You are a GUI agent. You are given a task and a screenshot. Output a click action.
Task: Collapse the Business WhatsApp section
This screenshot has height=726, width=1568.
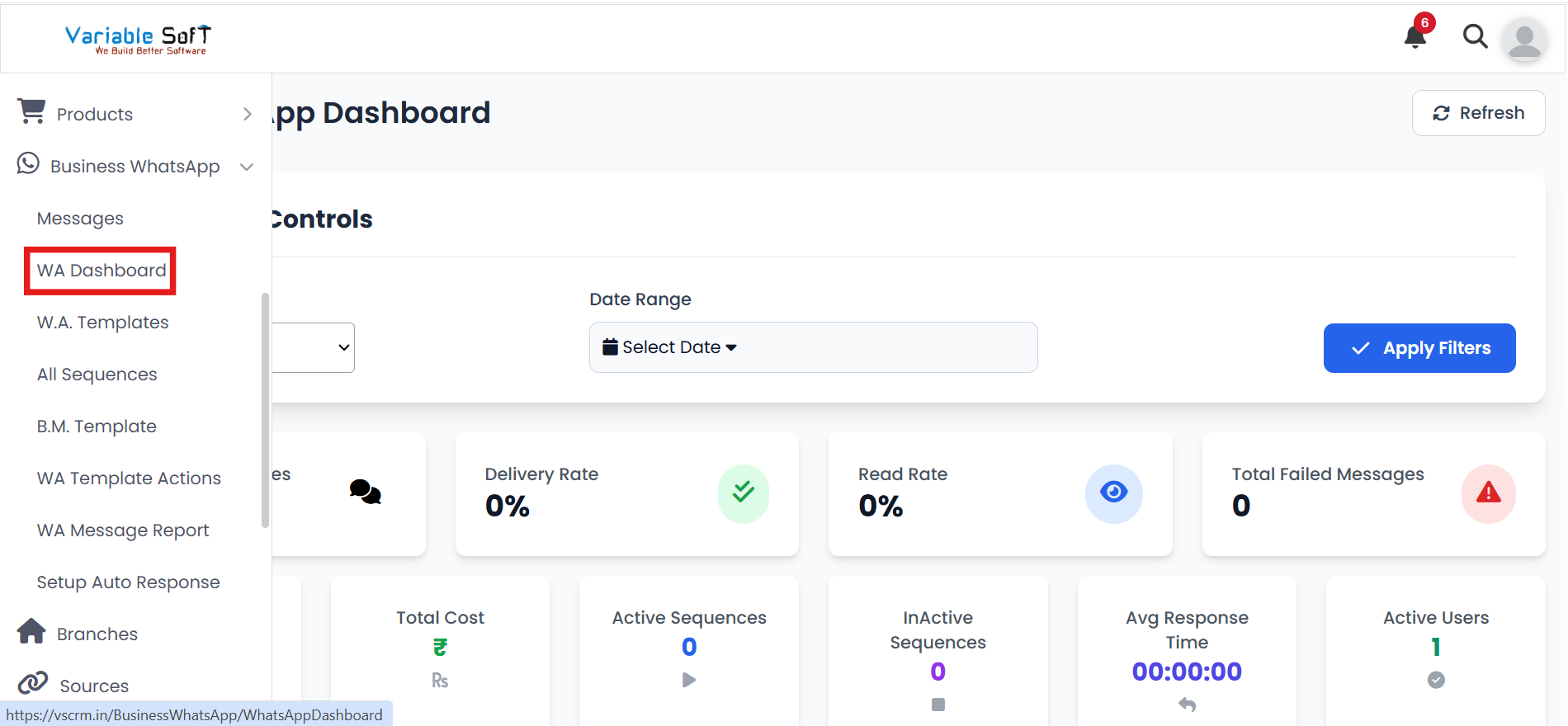coord(246,167)
